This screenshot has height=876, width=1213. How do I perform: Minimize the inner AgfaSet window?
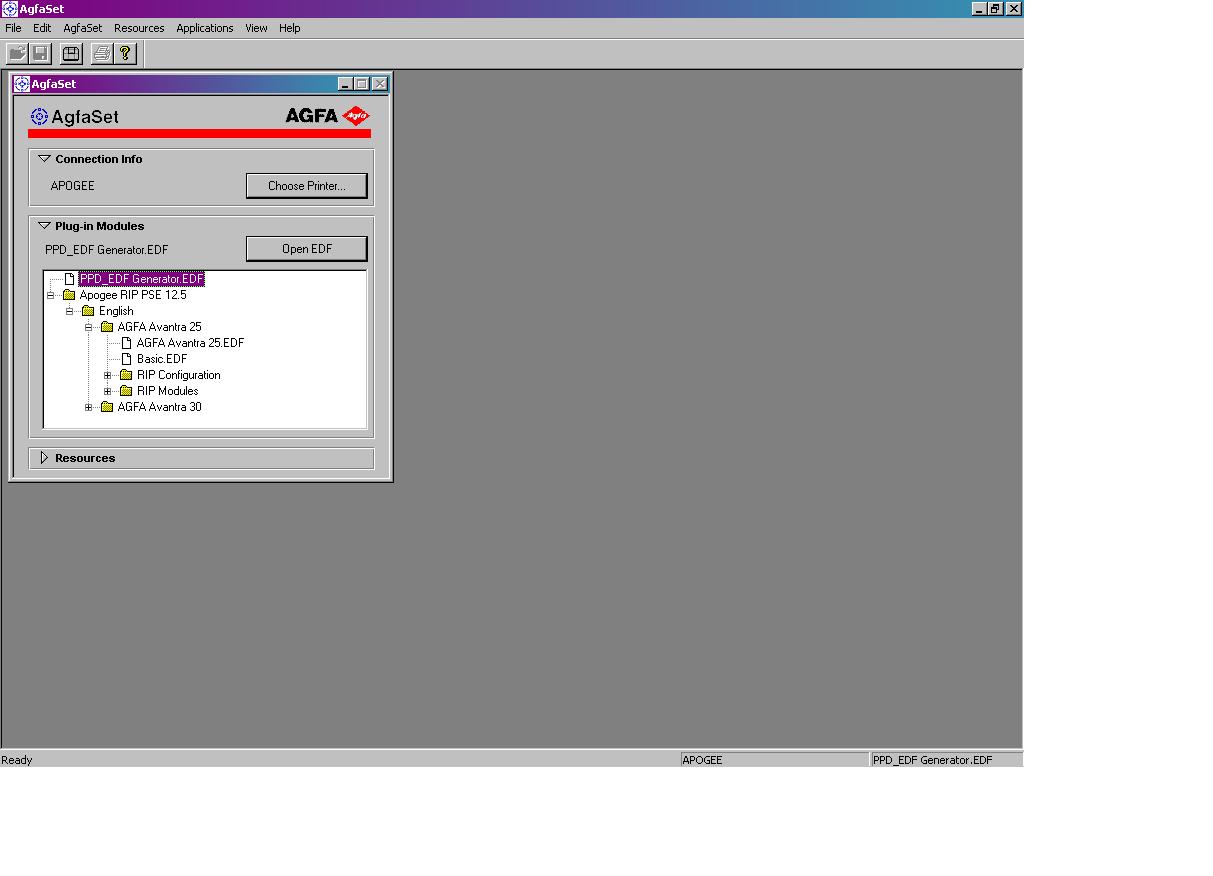pos(346,84)
